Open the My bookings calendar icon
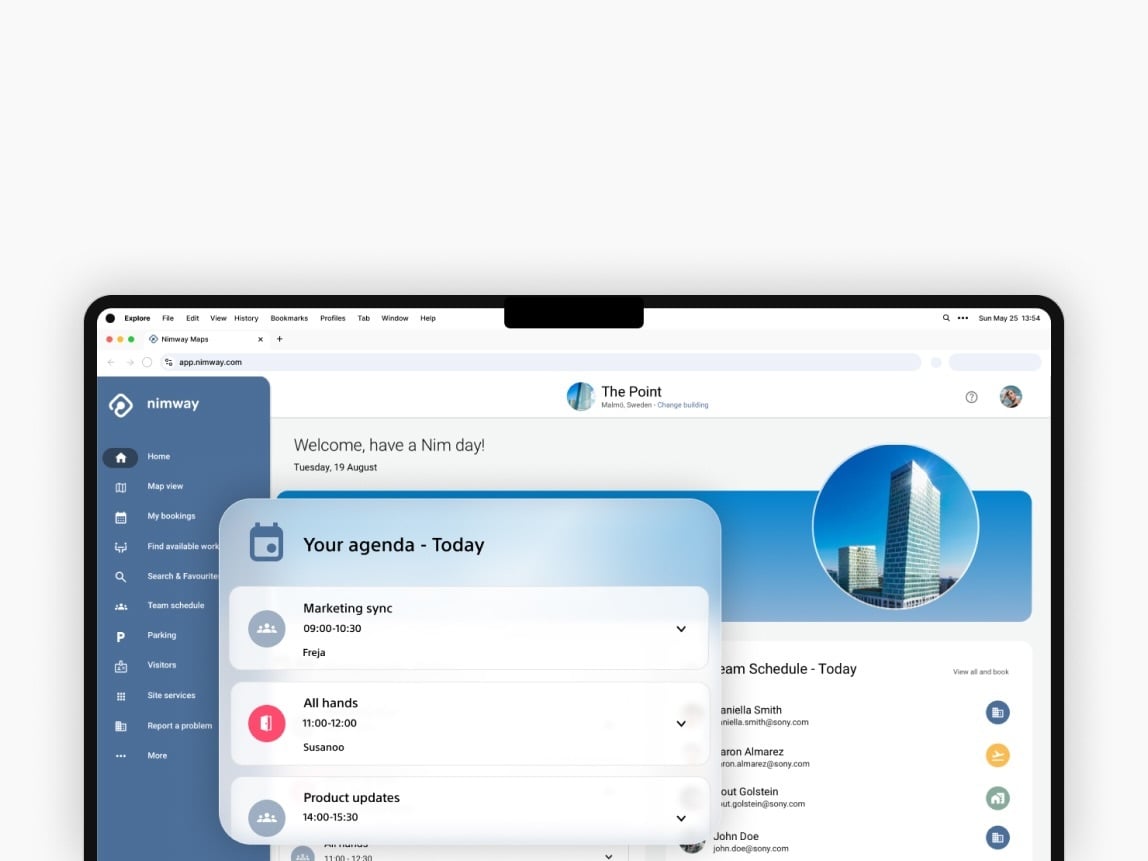1148x861 pixels. 121,517
